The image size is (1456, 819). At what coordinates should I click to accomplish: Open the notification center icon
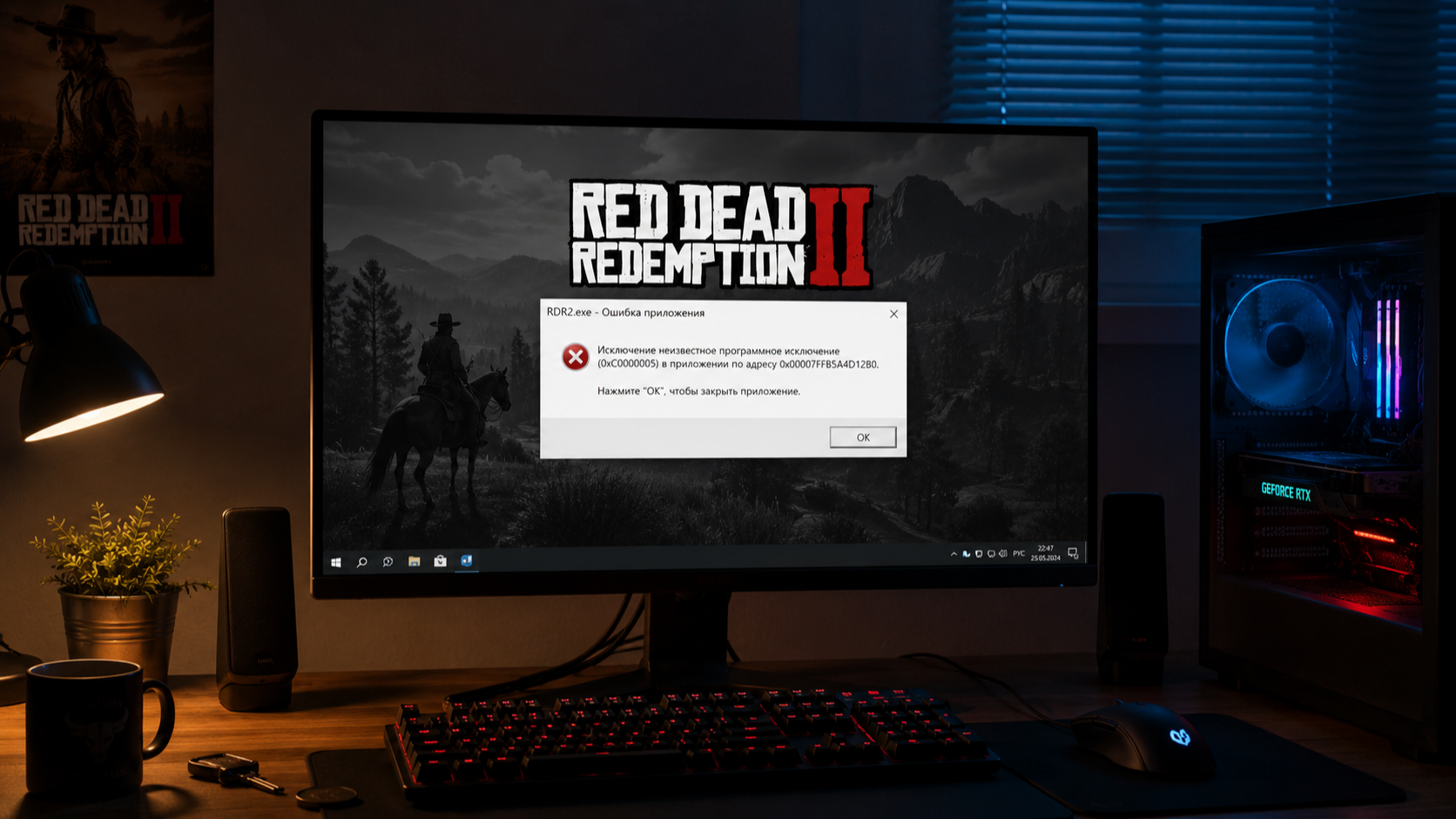click(x=1073, y=553)
